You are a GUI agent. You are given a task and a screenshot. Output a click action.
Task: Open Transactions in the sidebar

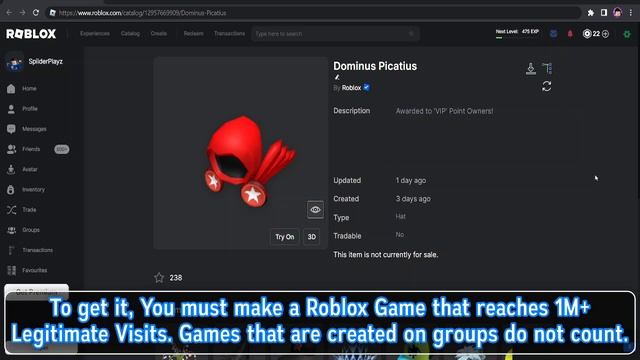tap(38, 250)
